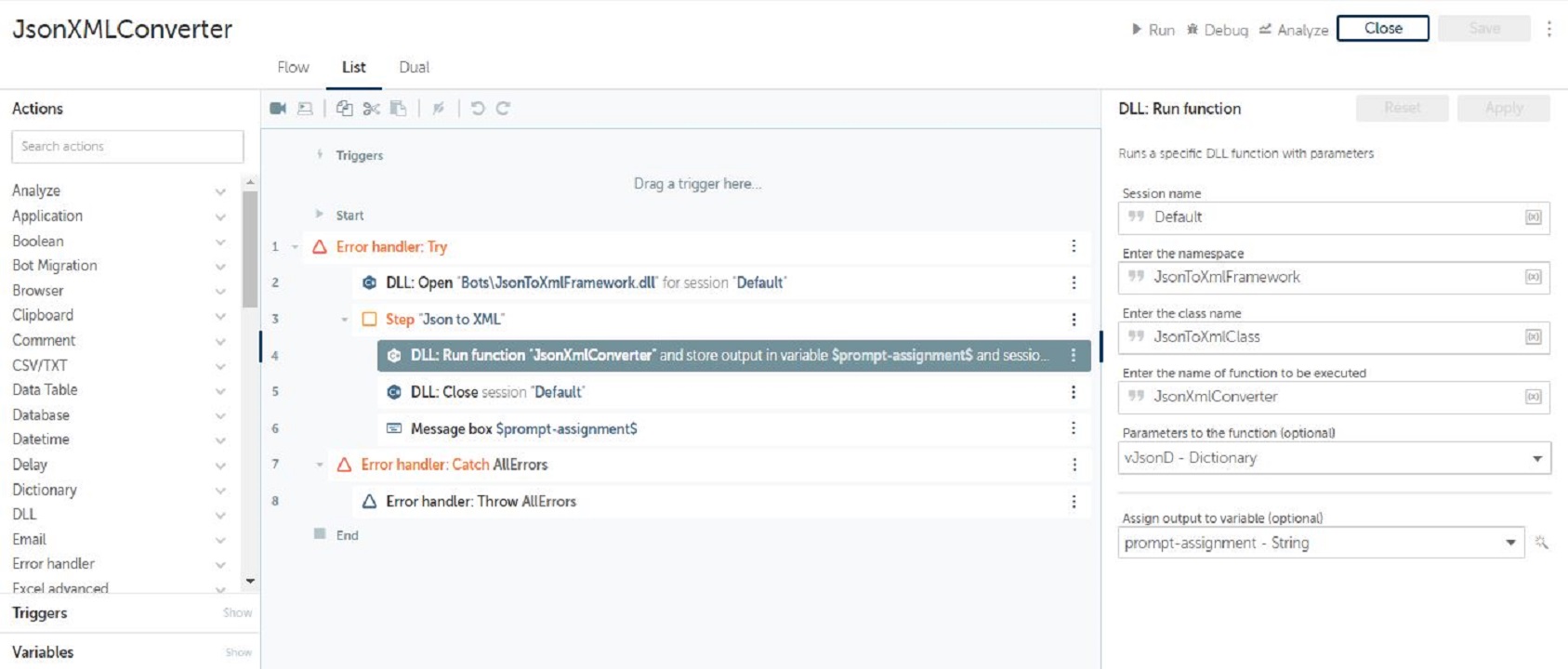Click the Actions list scrollbar
The width and height of the screenshot is (1568, 669).
pos(250,249)
